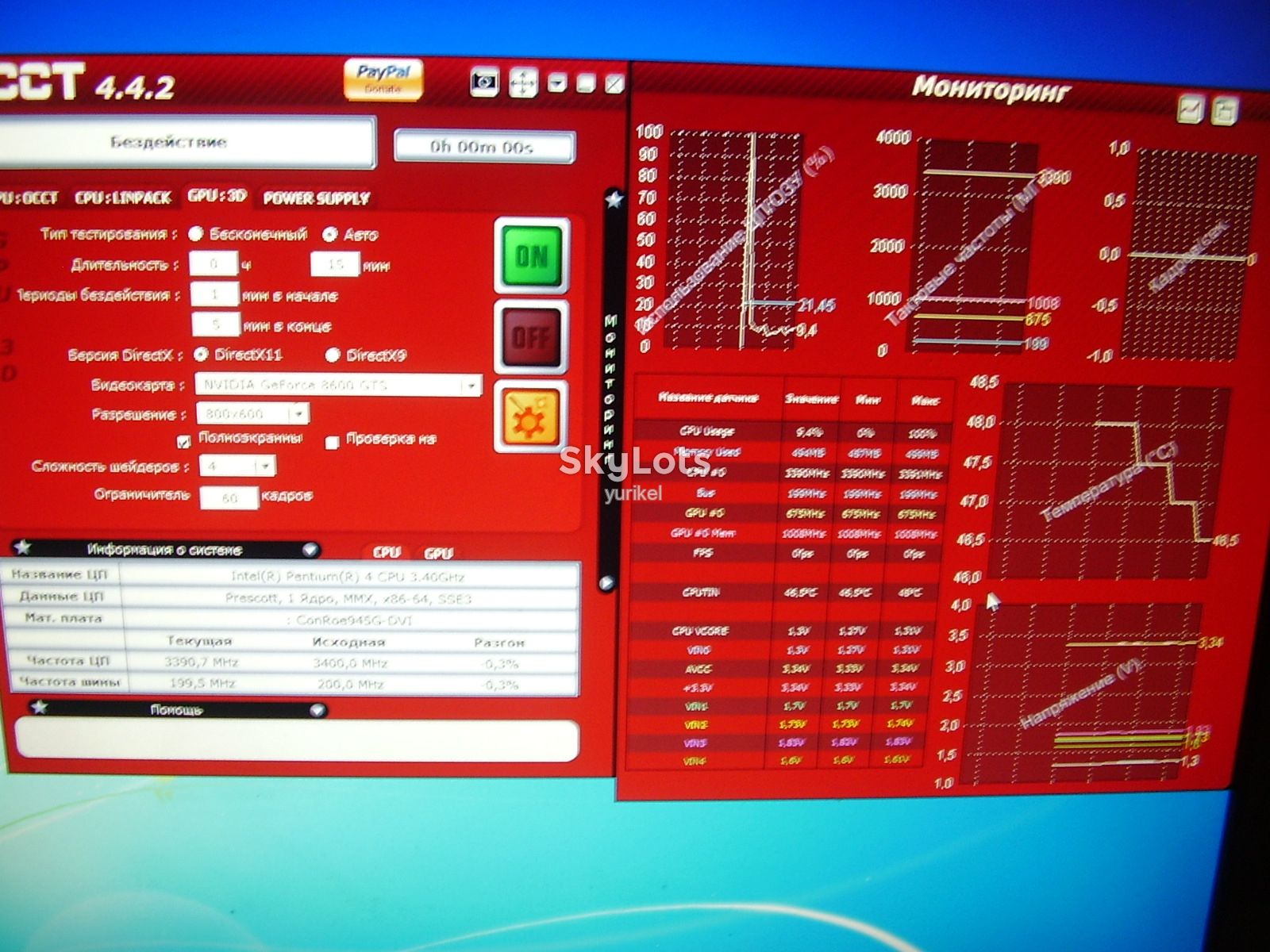The height and width of the screenshot is (952, 1270).
Task: Toggle the Проверка на checkbox
Action: pyautogui.click(x=333, y=442)
